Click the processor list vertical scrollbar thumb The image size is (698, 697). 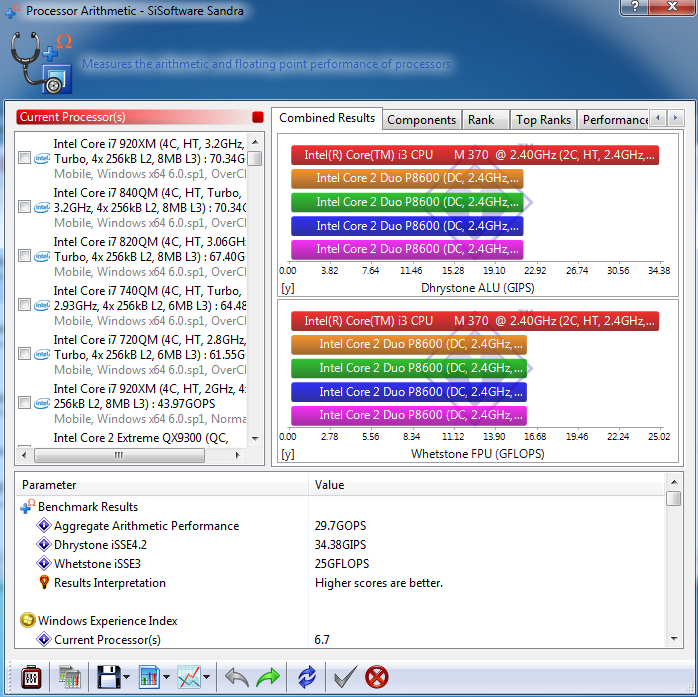tap(255, 158)
